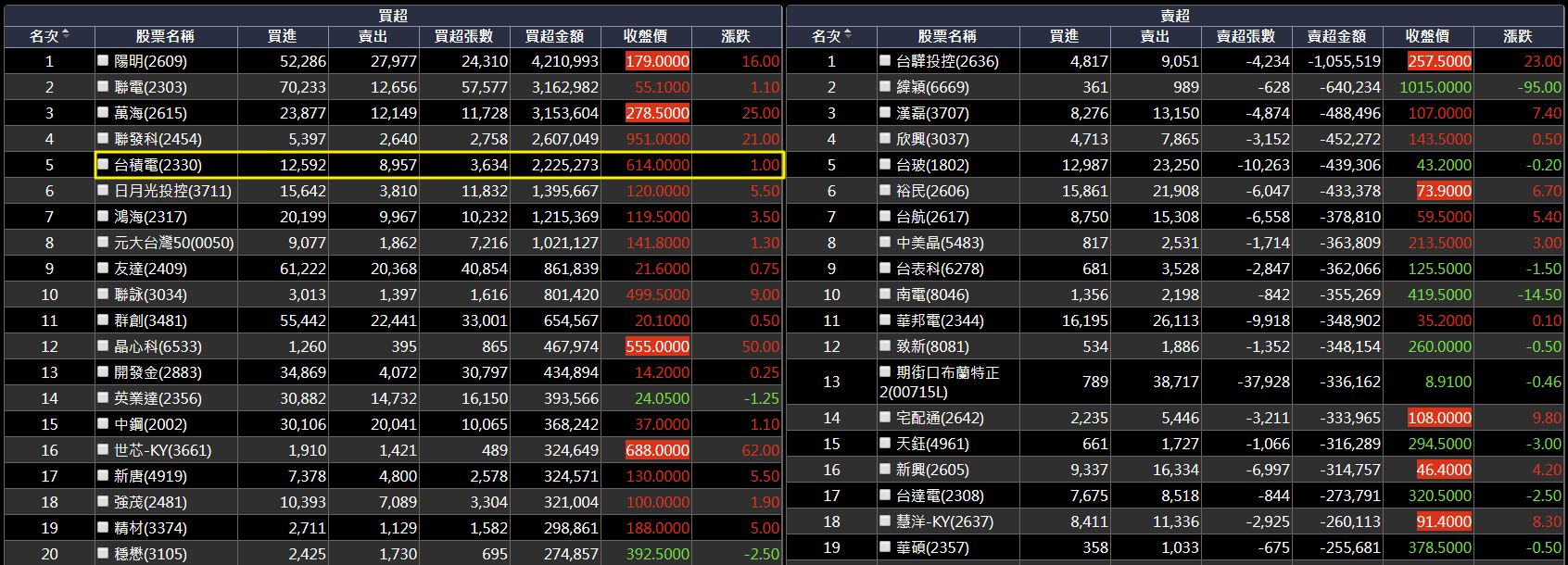
Task: Tick the checkbox beside 世芯-KY(3661)
Action: [104, 449]
